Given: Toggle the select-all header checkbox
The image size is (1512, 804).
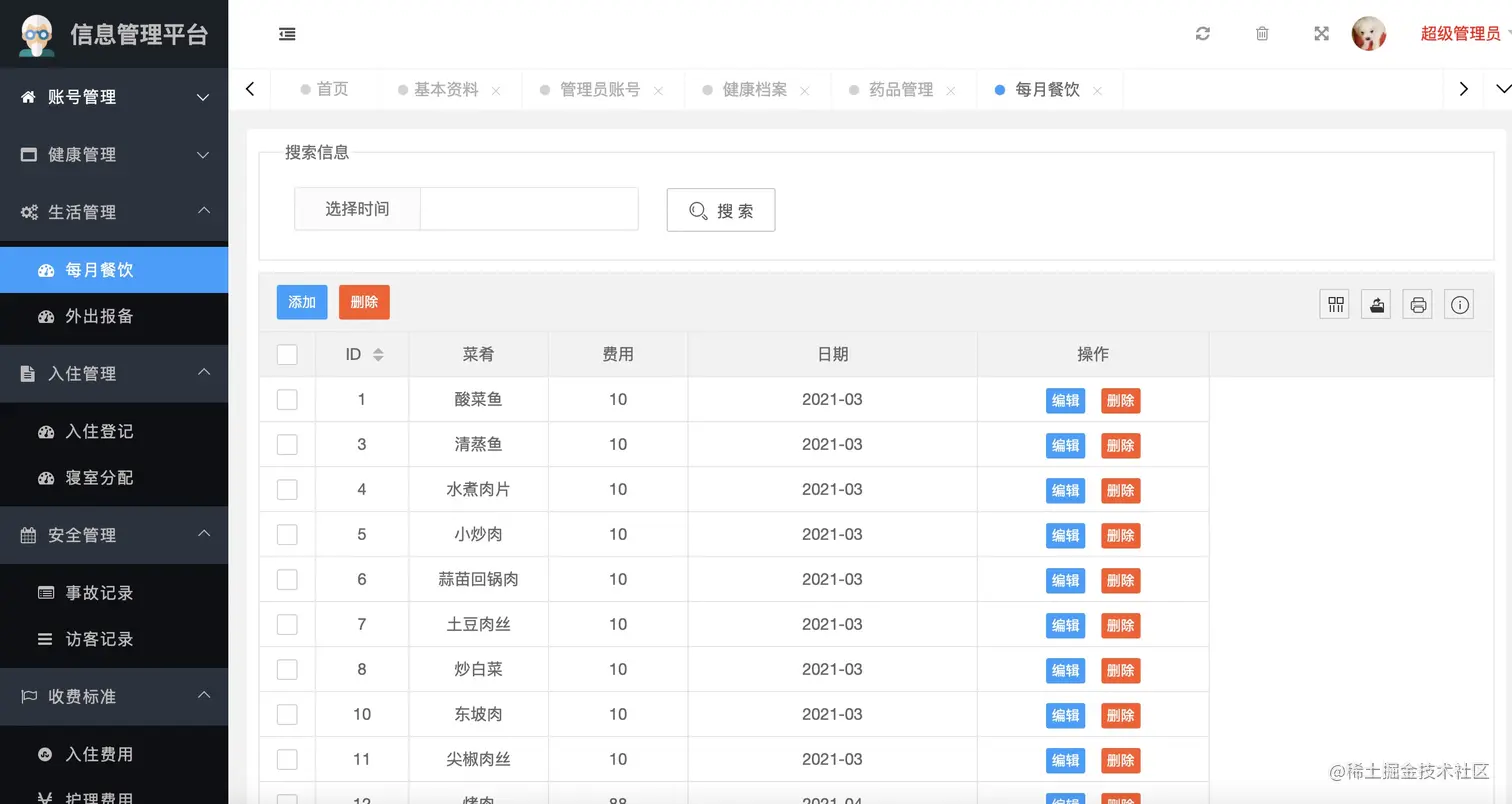Looking at the screenshot, I should pos(287,355).
